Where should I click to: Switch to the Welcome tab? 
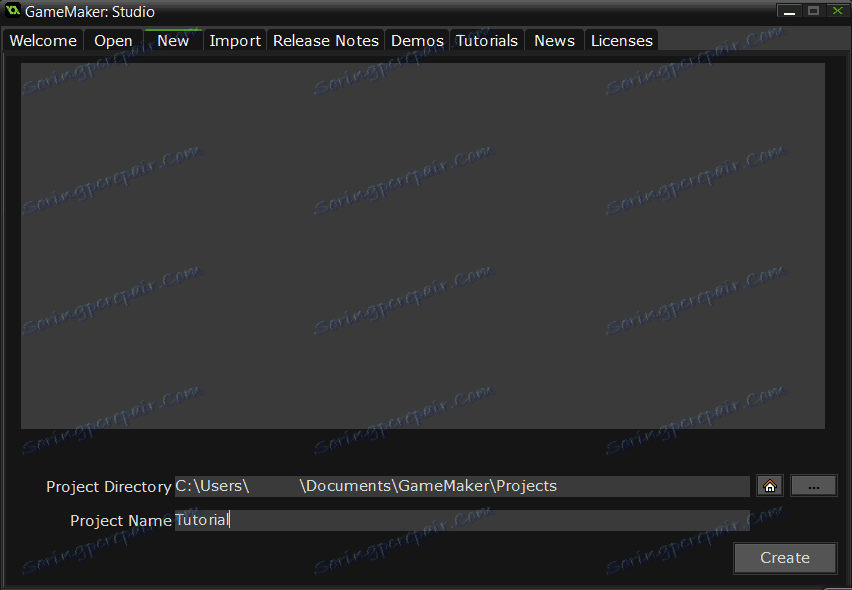pos(43,41)
